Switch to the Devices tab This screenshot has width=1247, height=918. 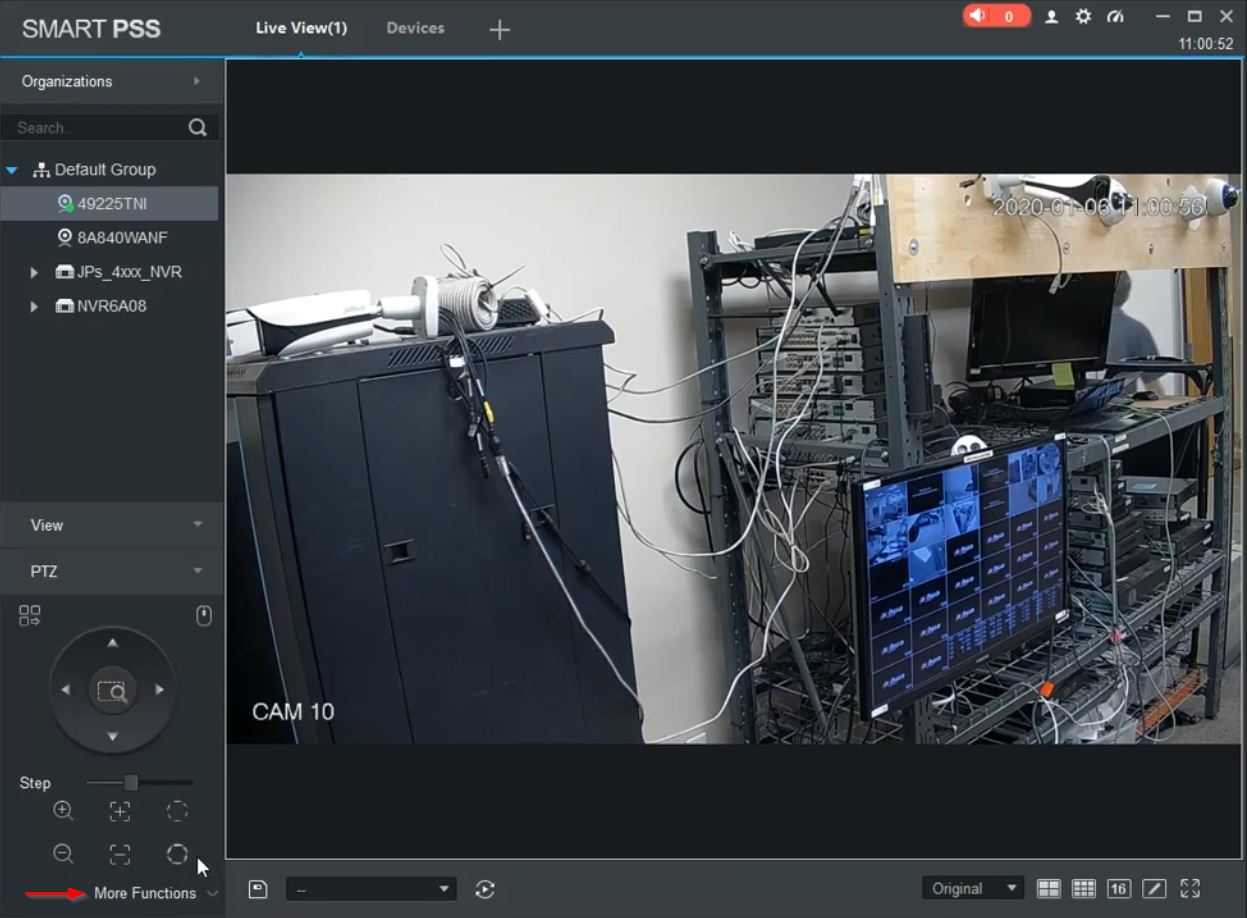(x=415, y=28)
